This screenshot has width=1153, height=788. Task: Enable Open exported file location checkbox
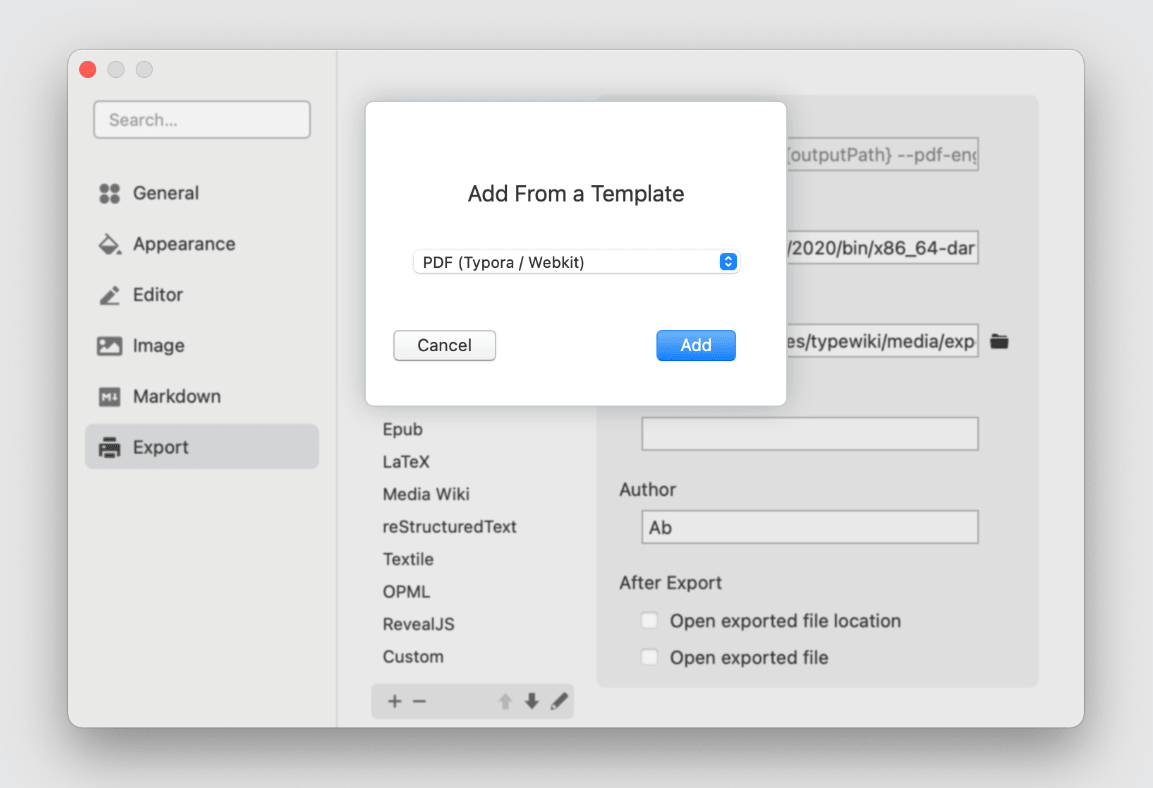coord(650,621)
